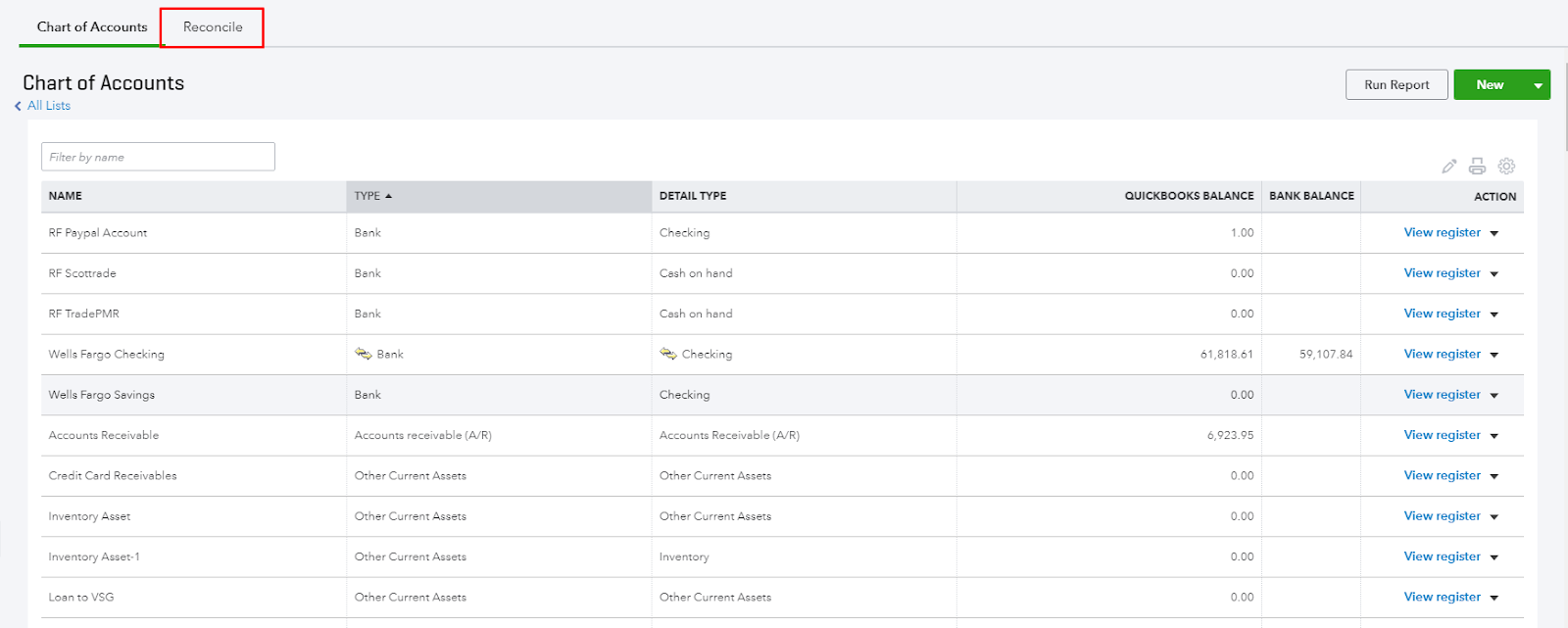Expand the action dropdown for Accounts Receivable
This screenshot has width=1568, height=628.
tap(1494, 436)
